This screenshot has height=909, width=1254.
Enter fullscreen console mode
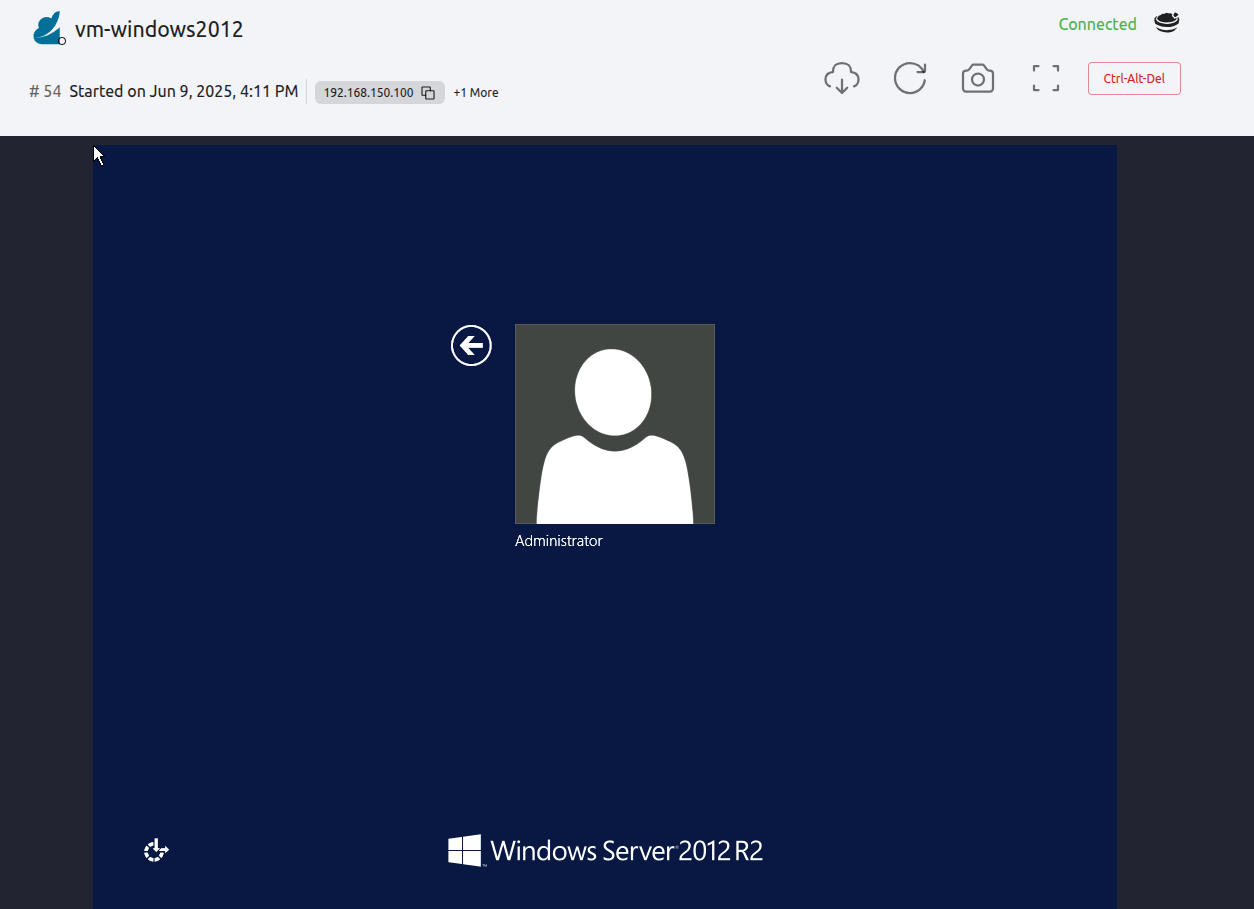pos(1045,78)
